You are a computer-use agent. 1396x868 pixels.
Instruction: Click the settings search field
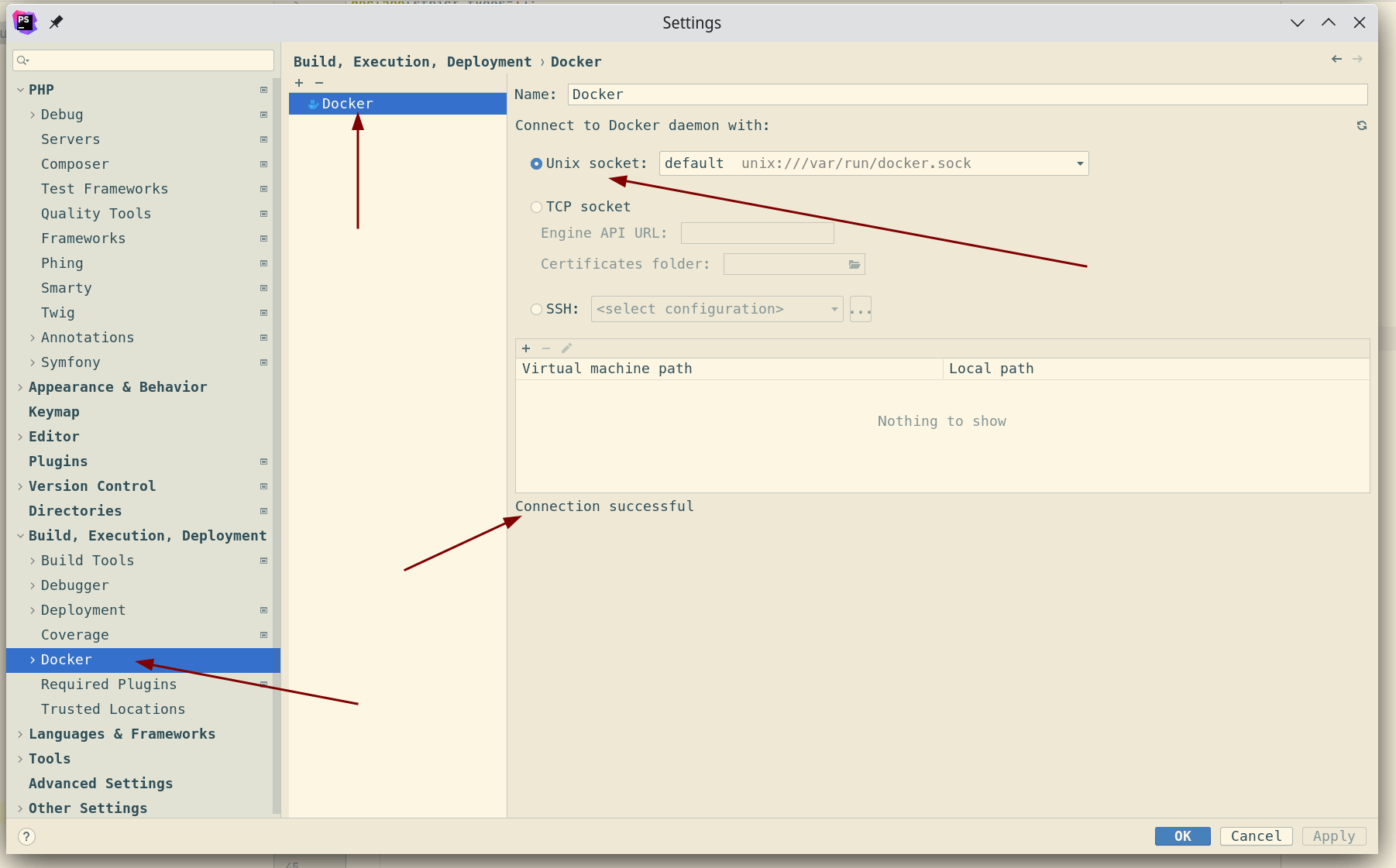click(x=143, y=60)
